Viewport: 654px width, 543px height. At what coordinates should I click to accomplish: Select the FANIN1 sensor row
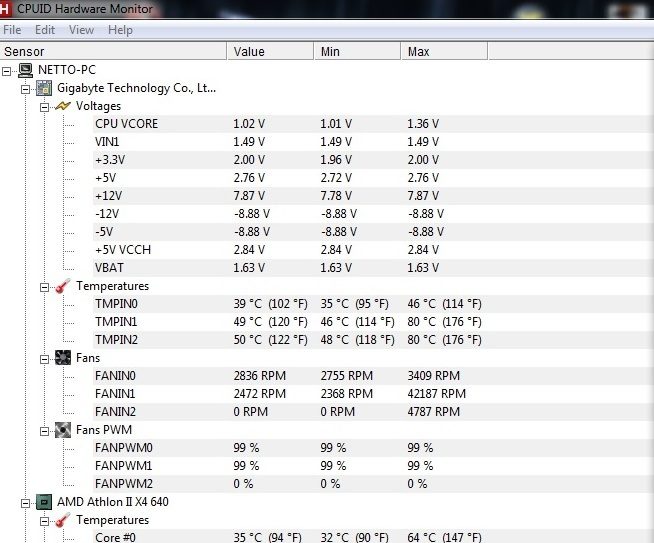[373, 394]
